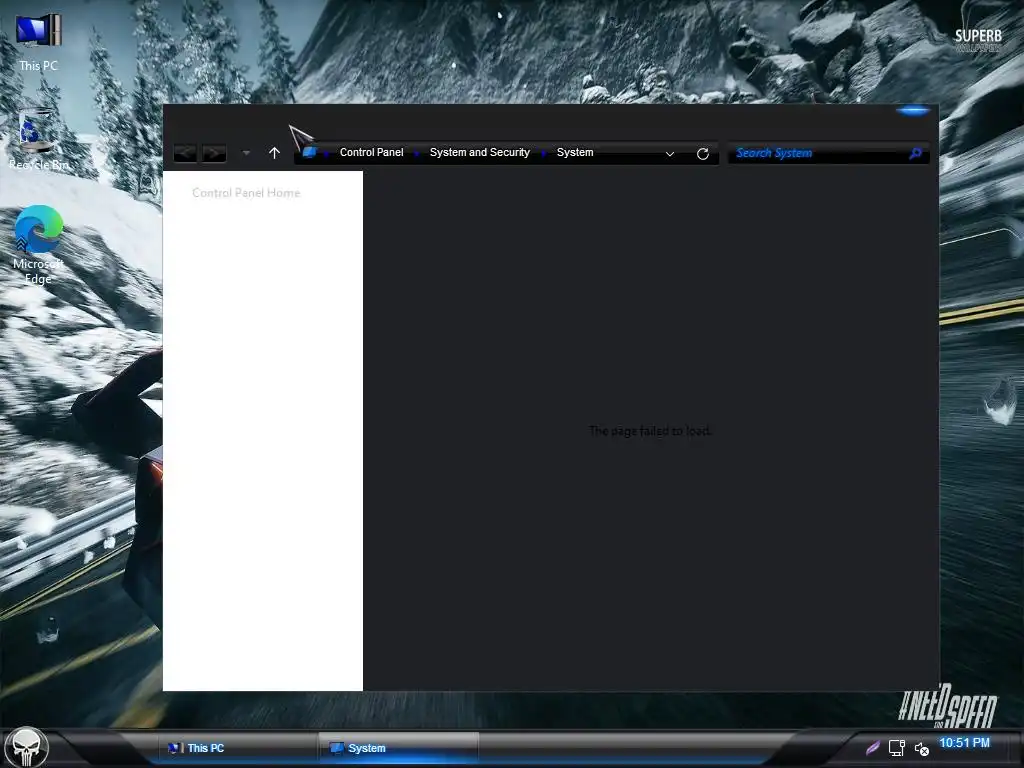The image size is (1024, 768).
Task: Open the 10:51 PM clock
Action: (965, 743)
